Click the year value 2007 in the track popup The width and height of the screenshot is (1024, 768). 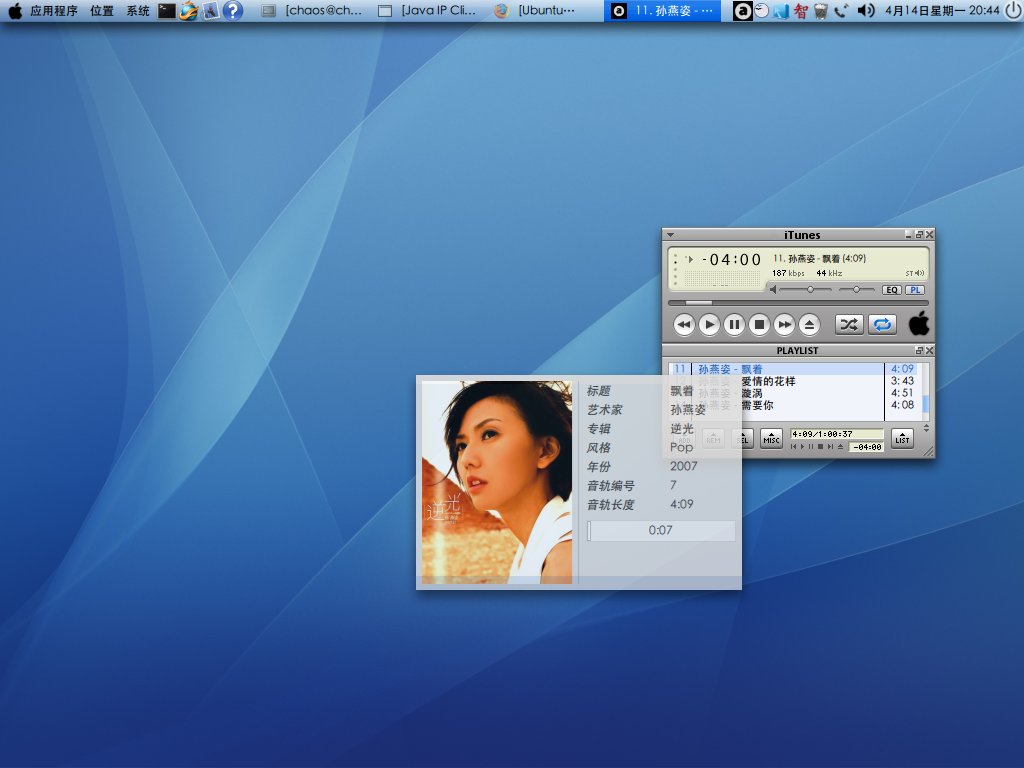tap(684, 466)
